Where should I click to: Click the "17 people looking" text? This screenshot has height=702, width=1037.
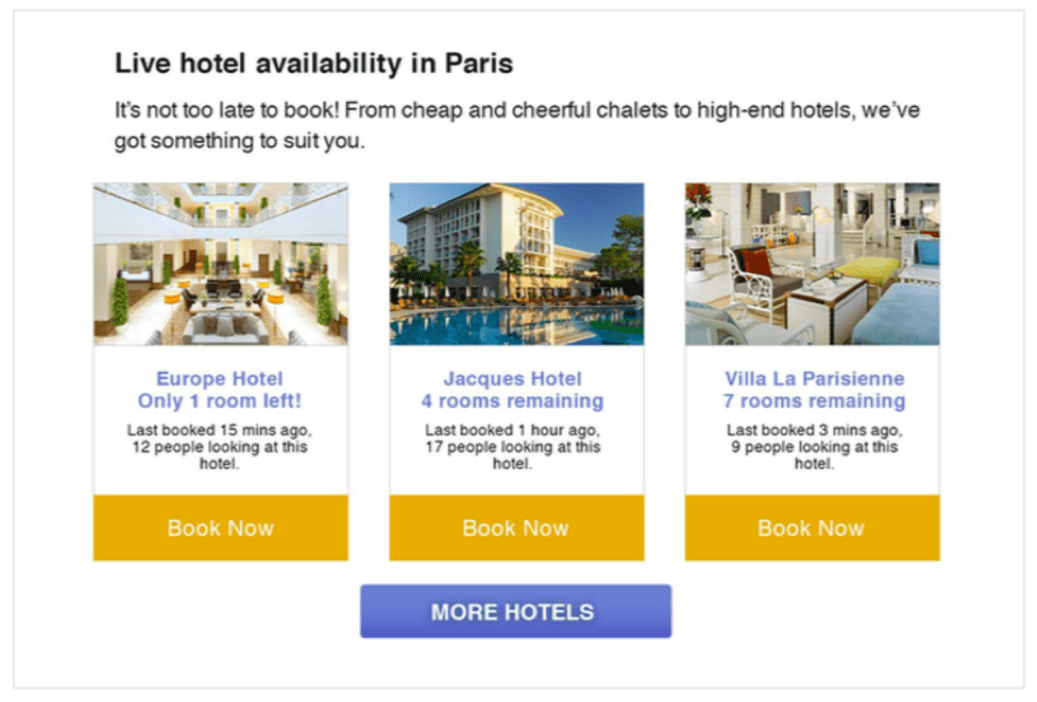pos(512,448)
